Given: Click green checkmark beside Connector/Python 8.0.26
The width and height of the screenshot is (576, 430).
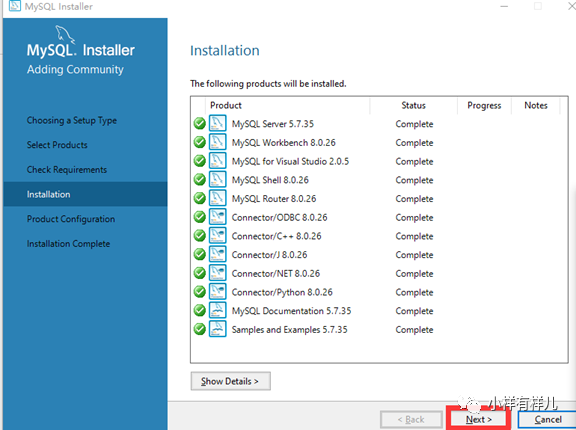Looking at the screenshot, I should tap(199, 292).
